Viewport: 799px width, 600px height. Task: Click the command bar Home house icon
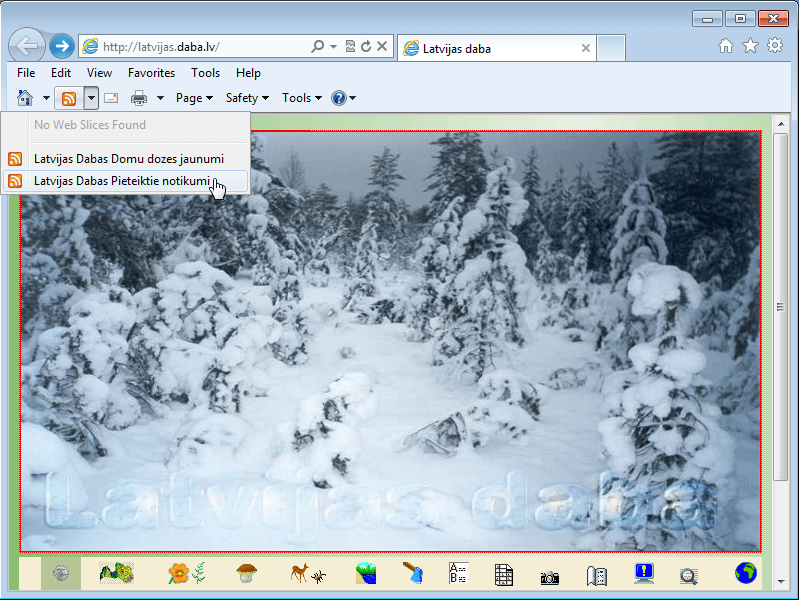point(24,97)
